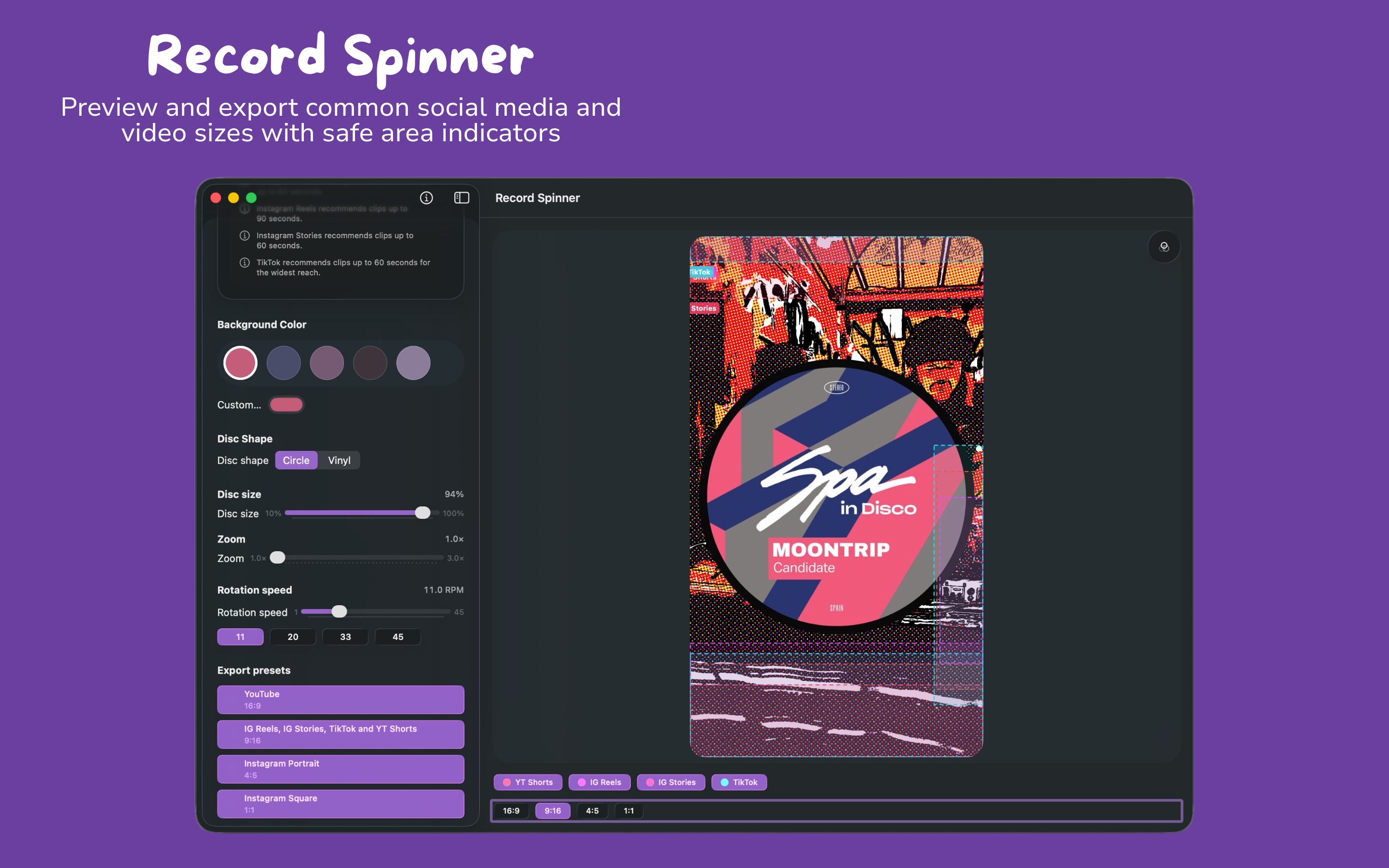Switch preview to 9:16 aspect ratio

click(x=553, y=811)
